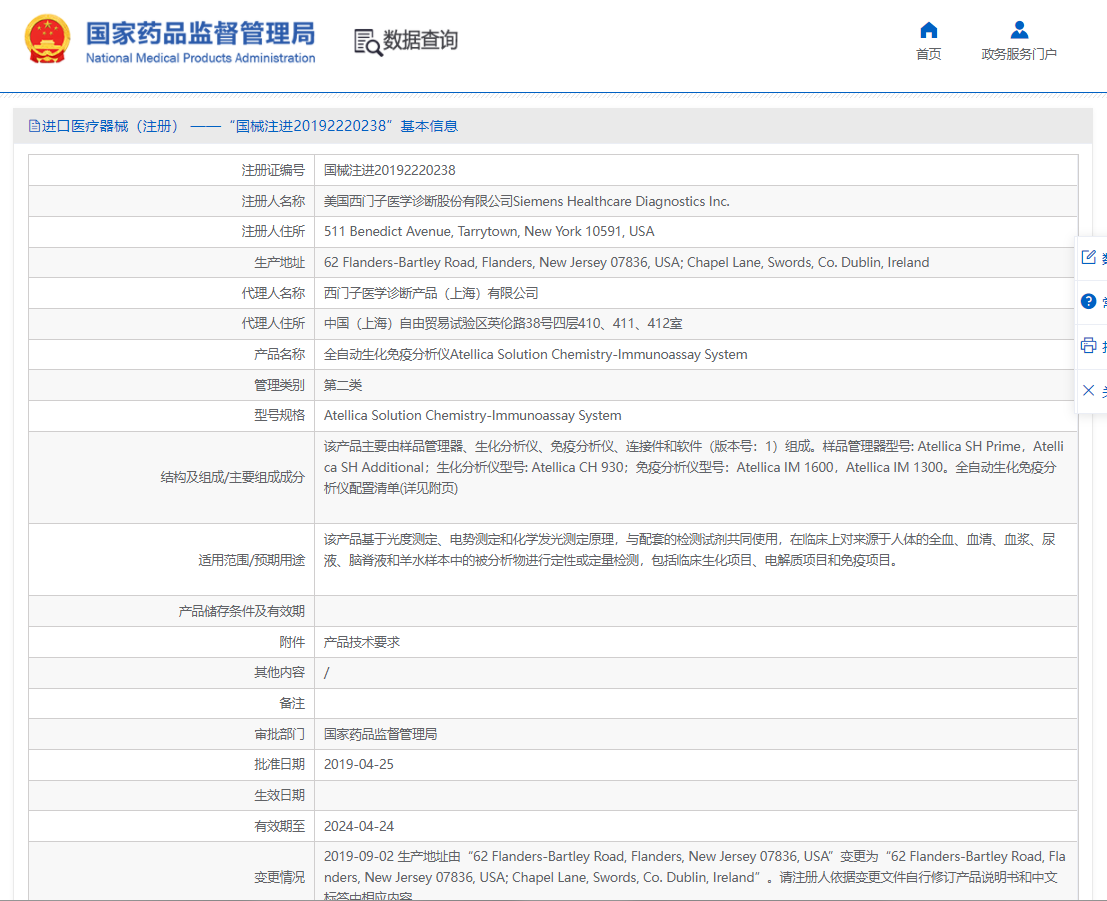Click the 中国（上海）自由贸易试验区 agent address

coord(503,323)
